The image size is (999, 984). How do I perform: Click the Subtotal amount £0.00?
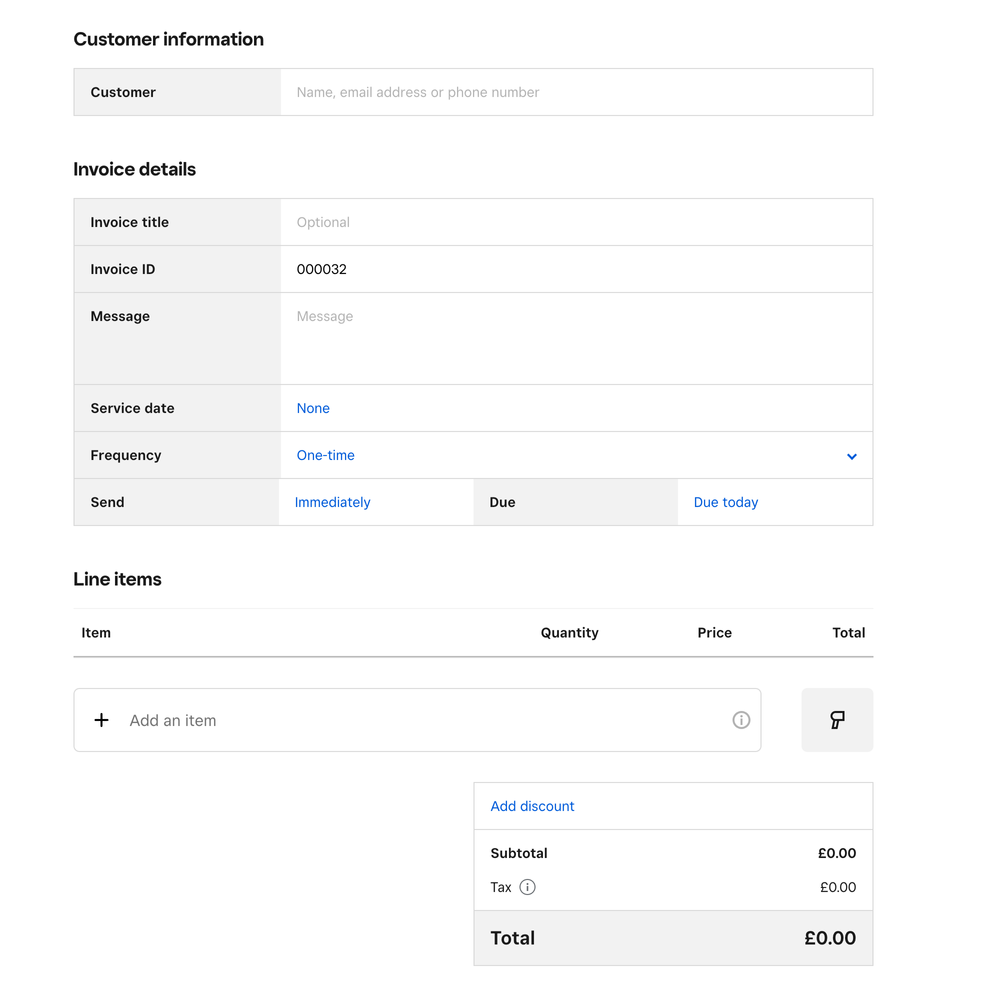(836, 853)
